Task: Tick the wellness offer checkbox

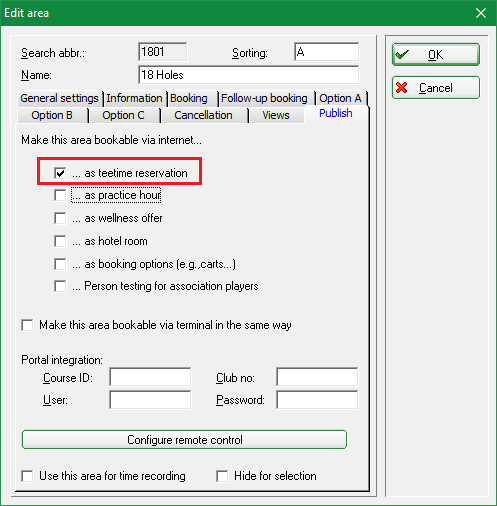Action: [60, 218]
